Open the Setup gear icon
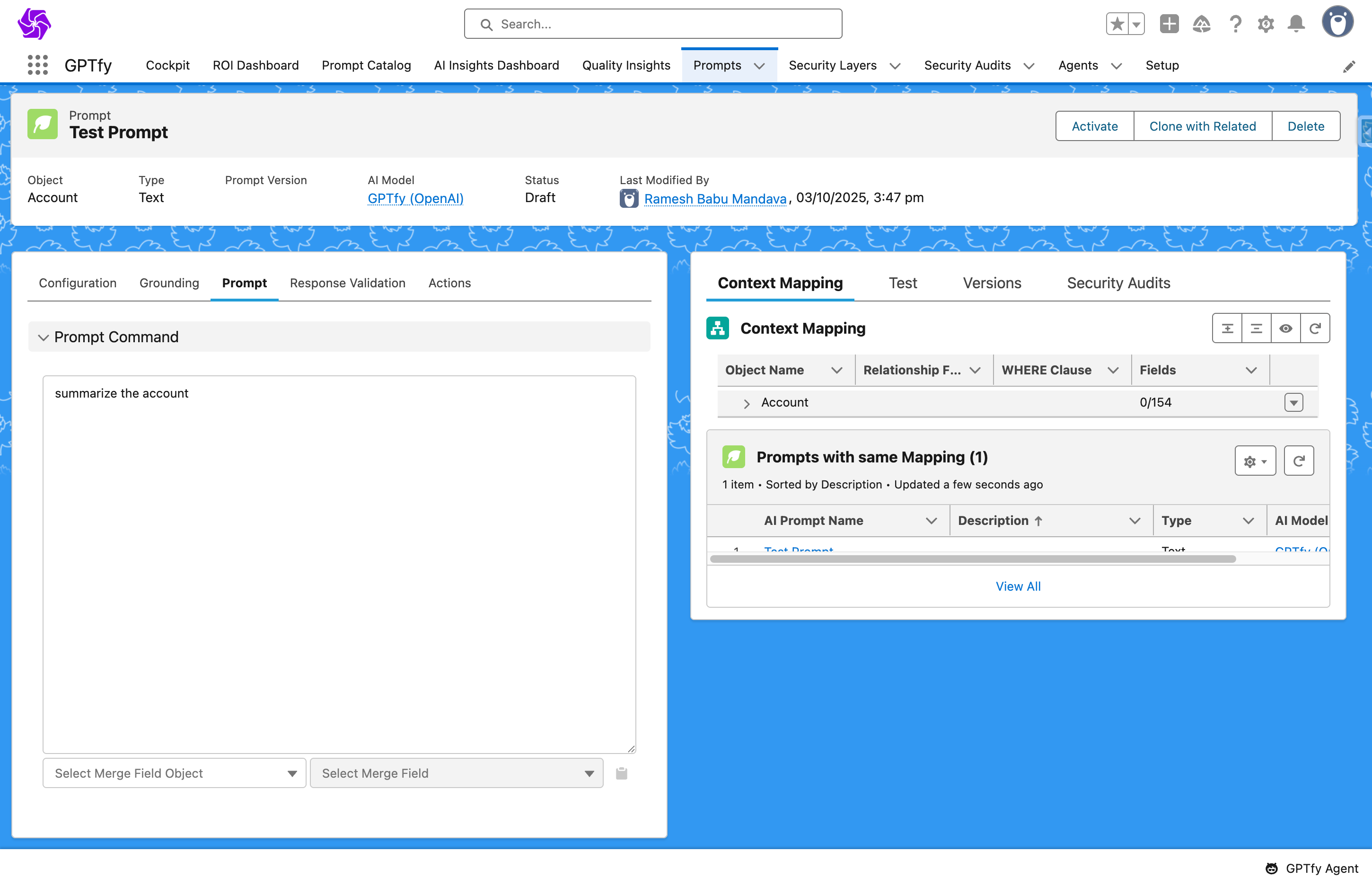The width and height of the screenshot is (1372, 887). click(x=1266, y=24)
